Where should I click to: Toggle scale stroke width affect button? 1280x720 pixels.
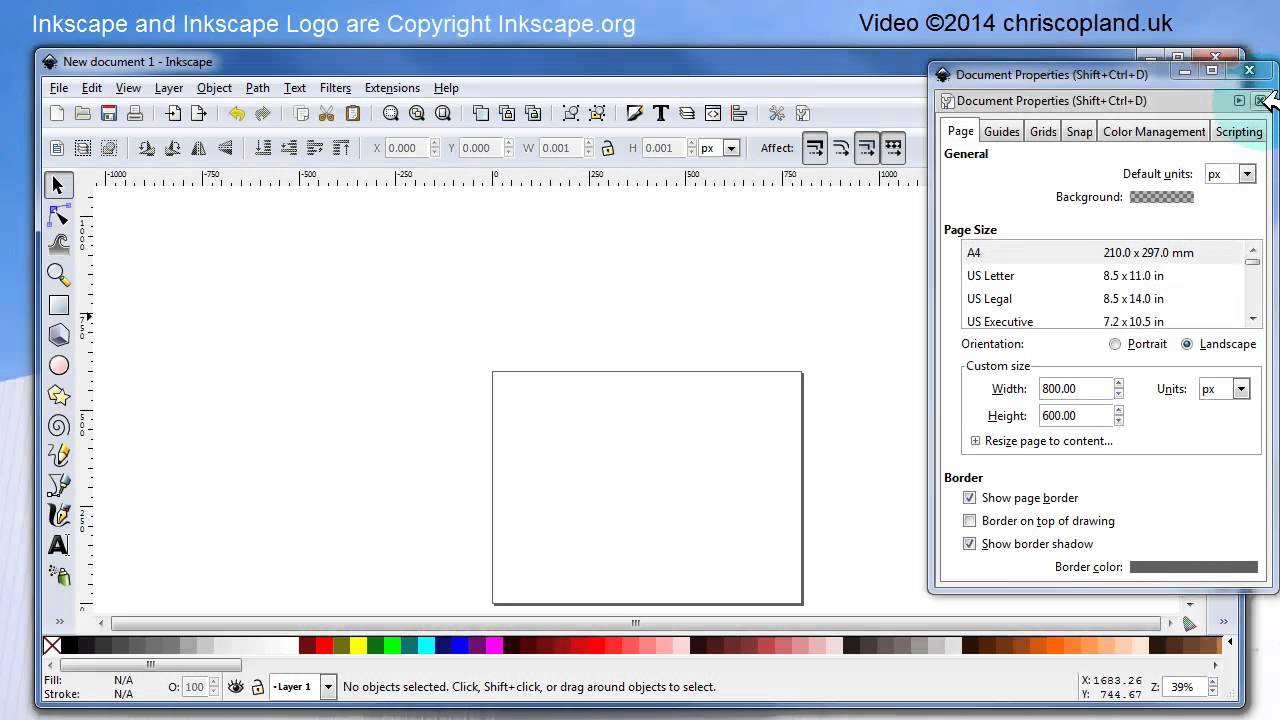(x=815, y=148)
